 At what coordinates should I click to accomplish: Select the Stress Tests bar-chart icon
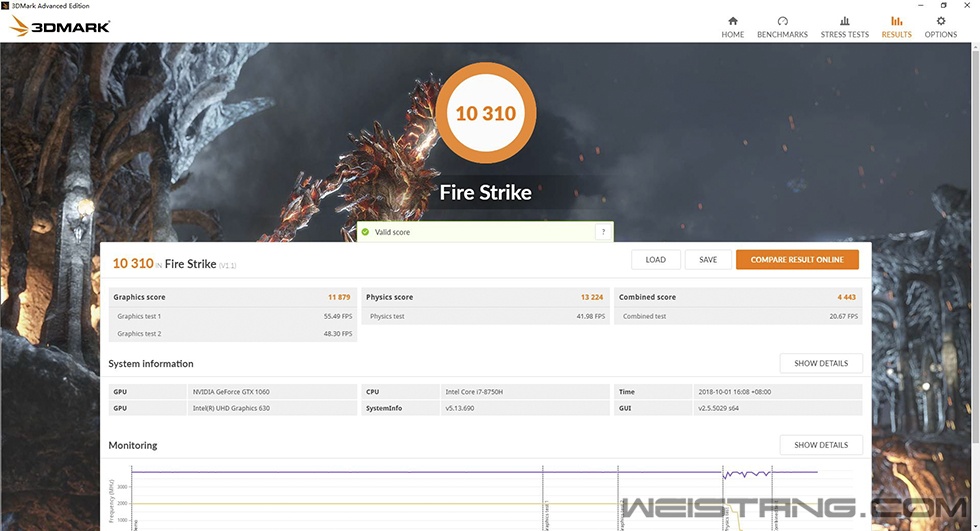pos(844,21)
